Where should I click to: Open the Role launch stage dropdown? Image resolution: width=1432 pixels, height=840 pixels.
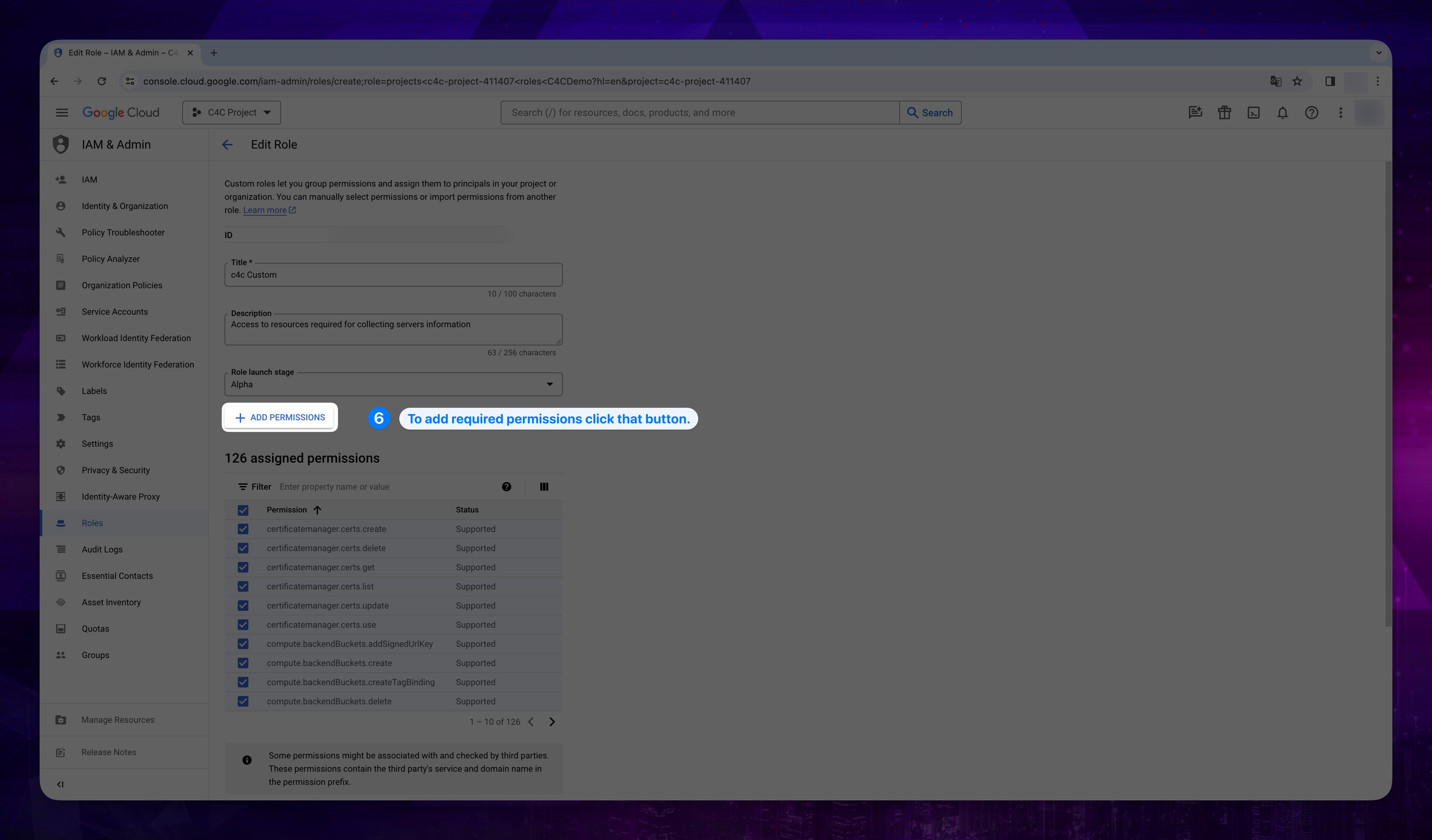click(393, 384)
